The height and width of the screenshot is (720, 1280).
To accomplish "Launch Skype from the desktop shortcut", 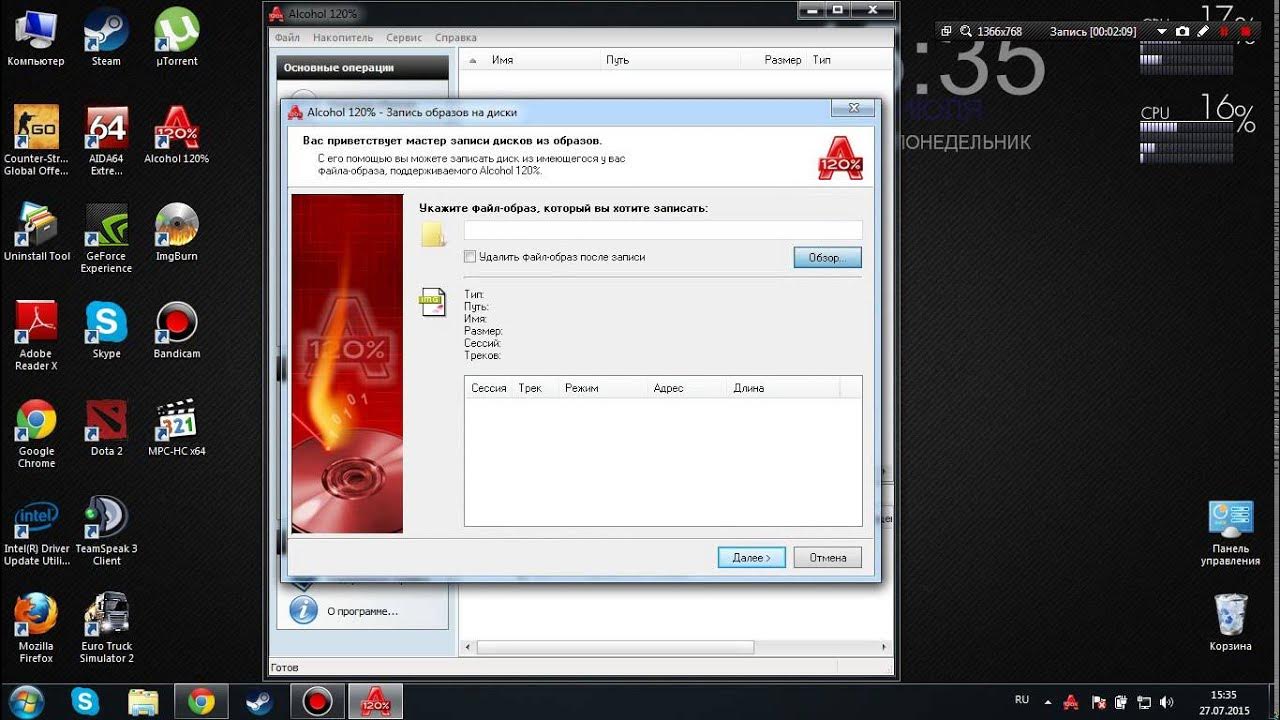I will click(106, 330).
